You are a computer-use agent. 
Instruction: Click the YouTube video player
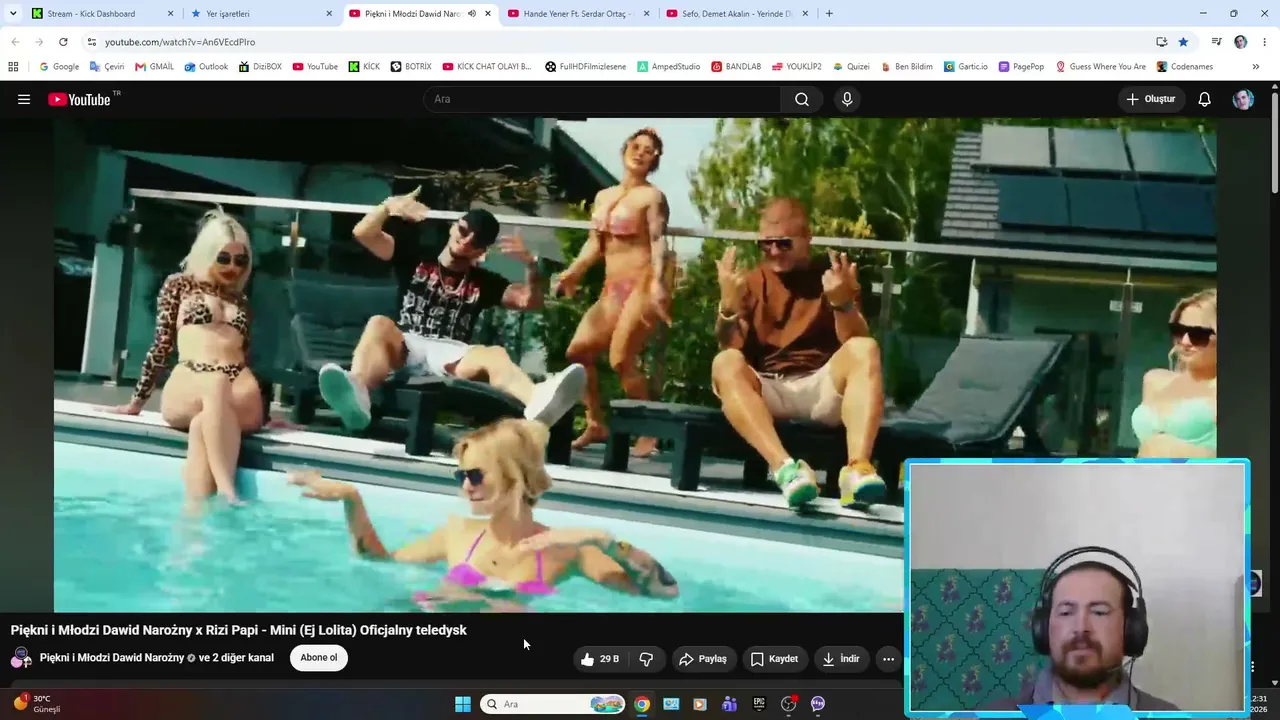click(x=635, y=365)
